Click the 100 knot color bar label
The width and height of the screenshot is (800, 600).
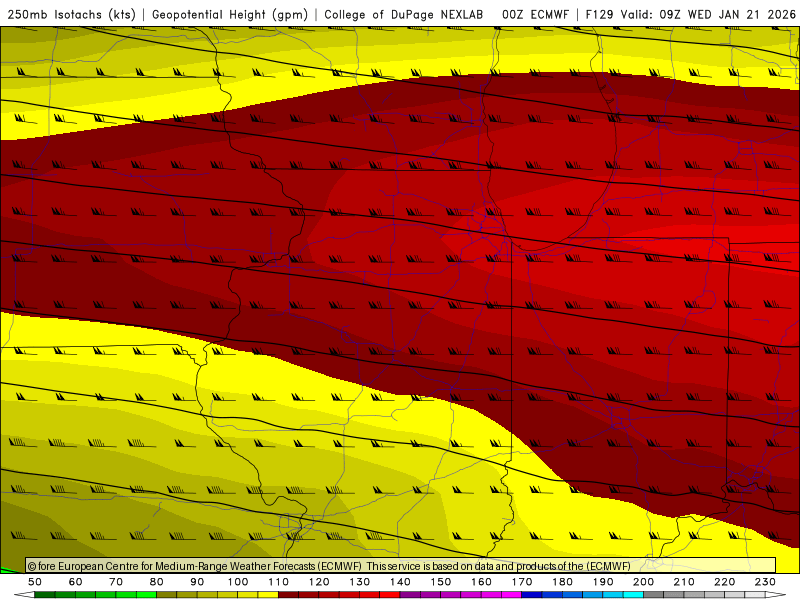[x=238, y=582]
